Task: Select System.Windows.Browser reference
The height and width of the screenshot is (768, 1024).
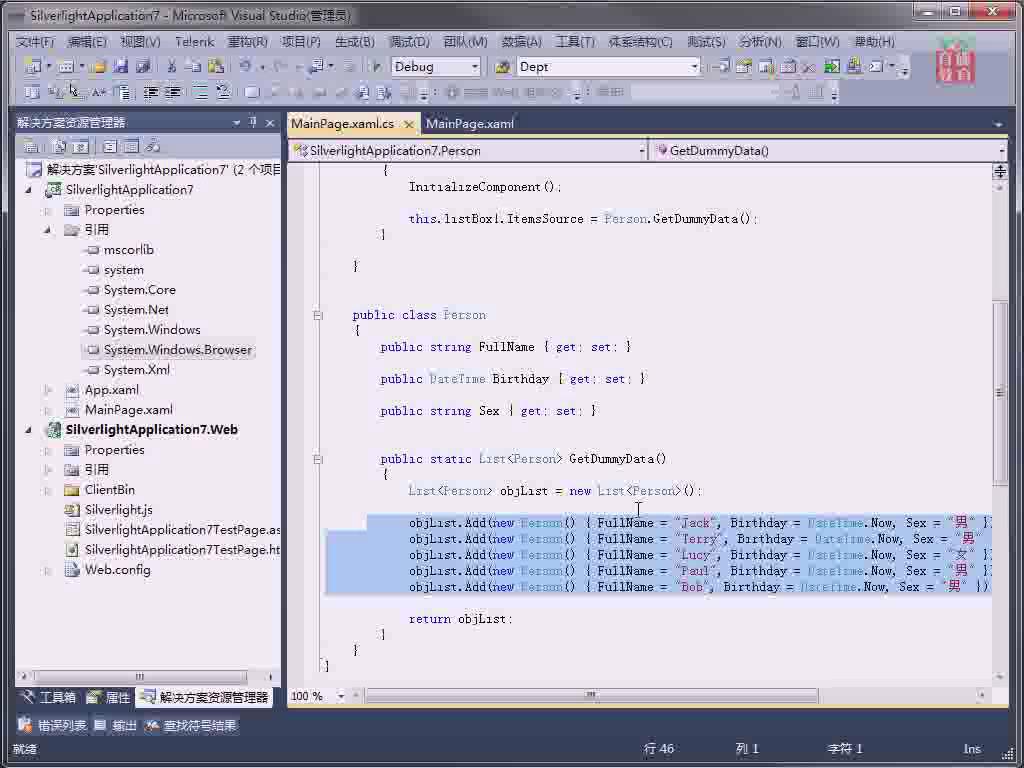Action: pos(178,350)
